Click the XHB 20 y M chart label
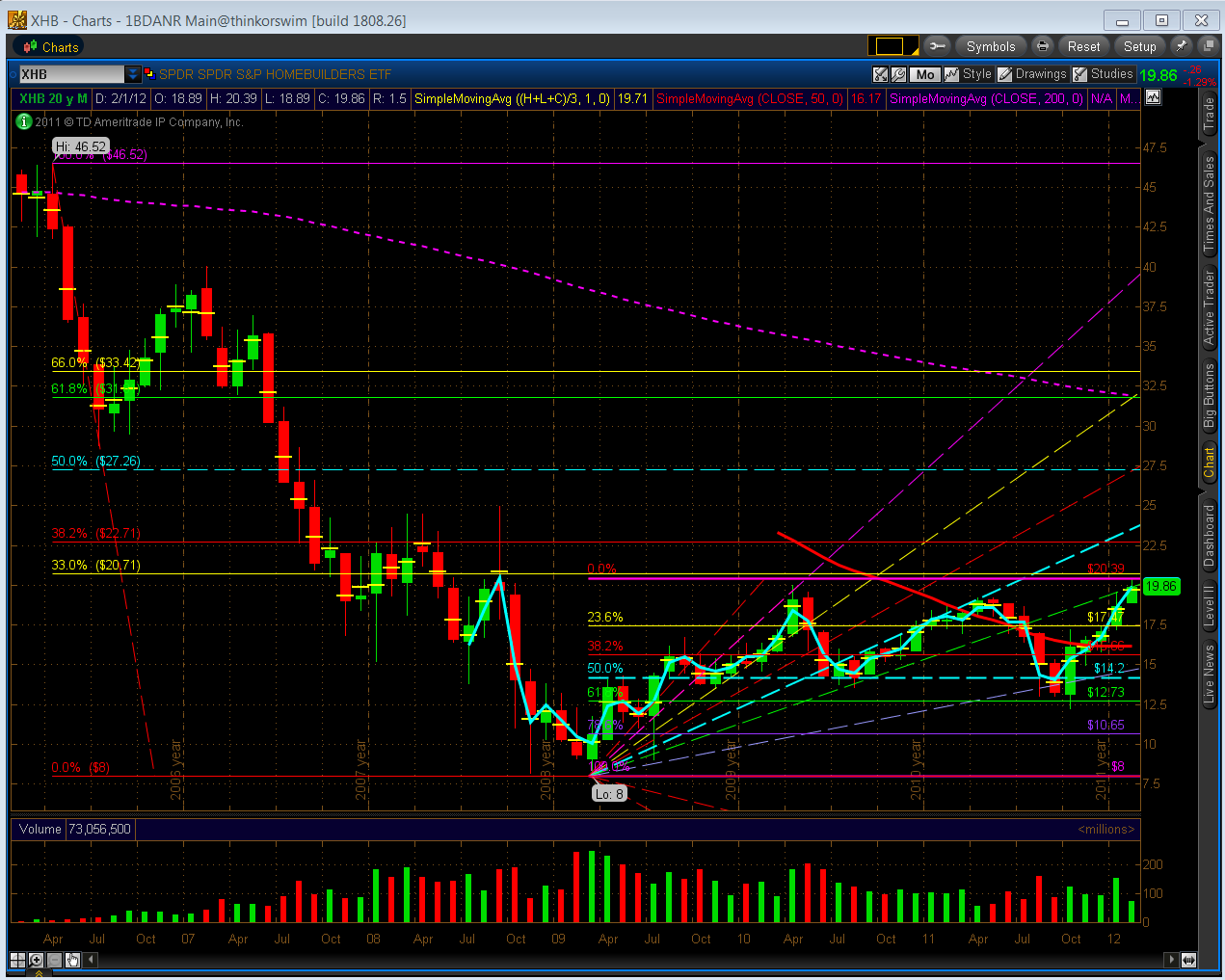1225x980 pixels. point(53,98)
